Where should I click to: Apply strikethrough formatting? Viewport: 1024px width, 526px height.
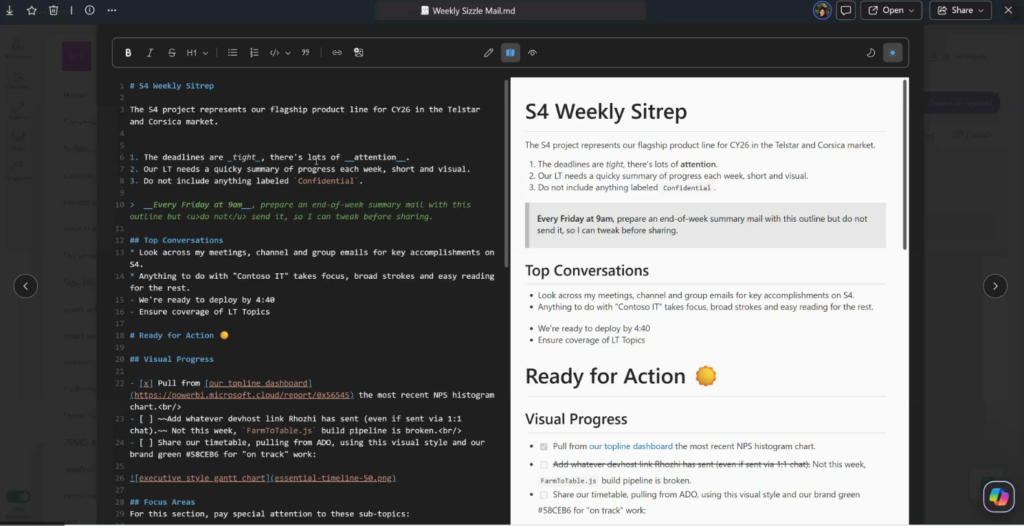pos(172,52)
